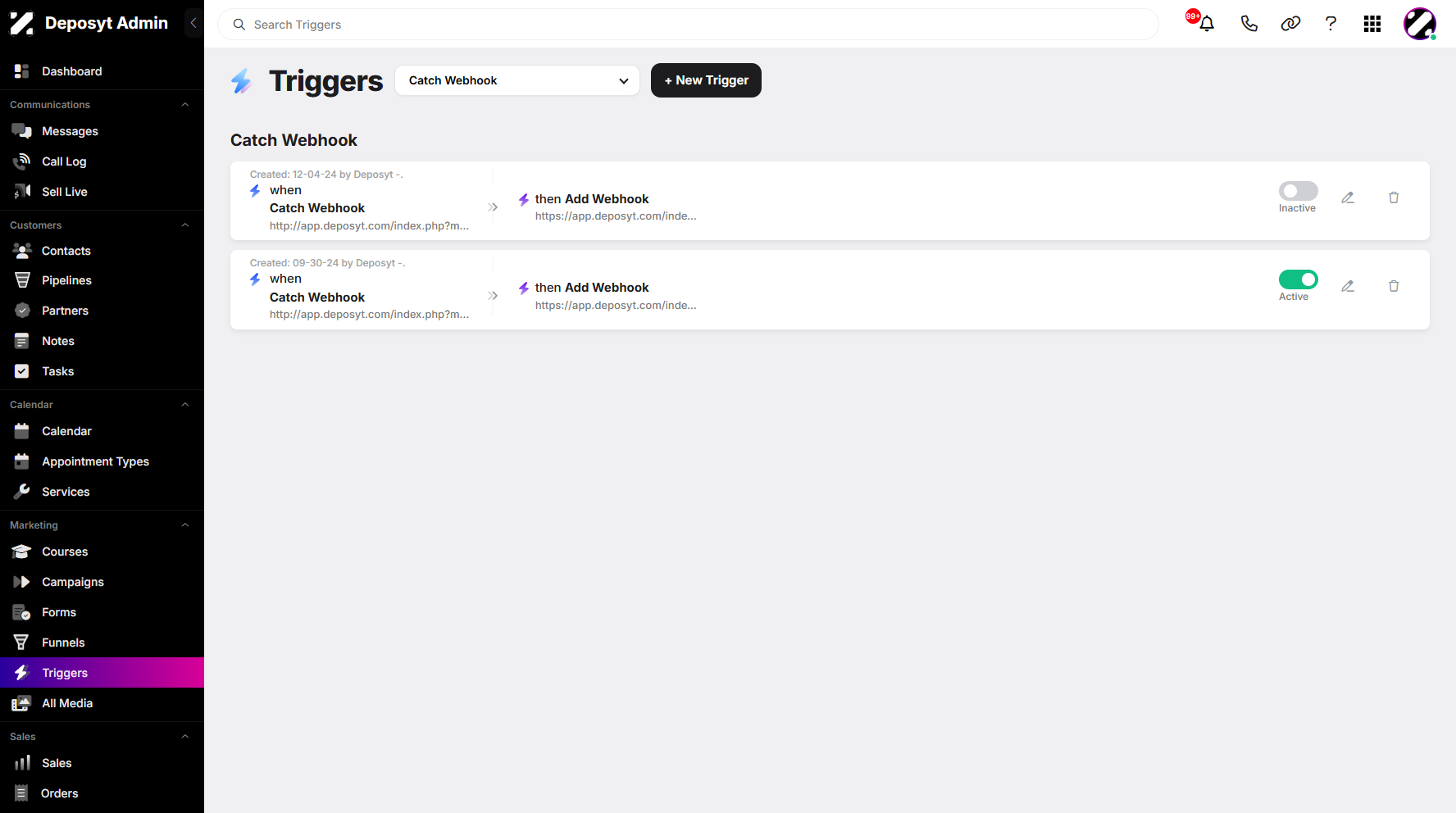Open the apps grid menu
Screen dimensions: 1456x813
click(1372, 24)
